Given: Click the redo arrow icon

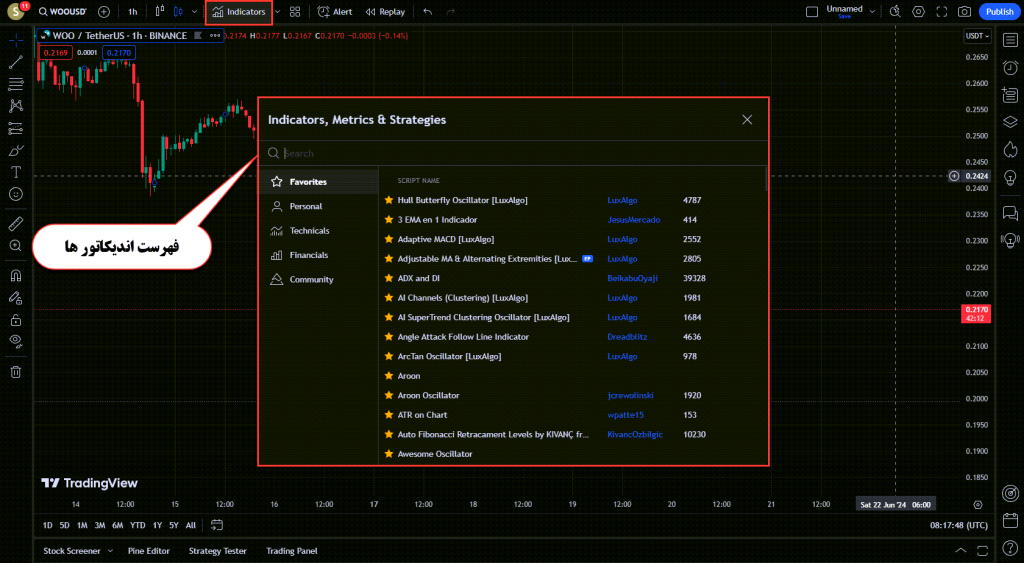Looking at the screenshot, I should 451,12.
